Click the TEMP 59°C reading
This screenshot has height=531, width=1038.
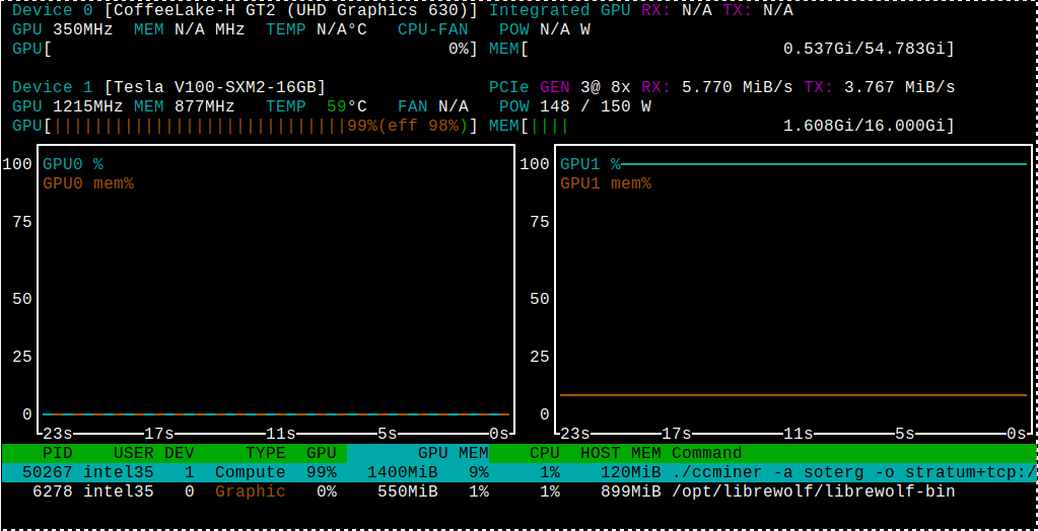tap(316, 107)
